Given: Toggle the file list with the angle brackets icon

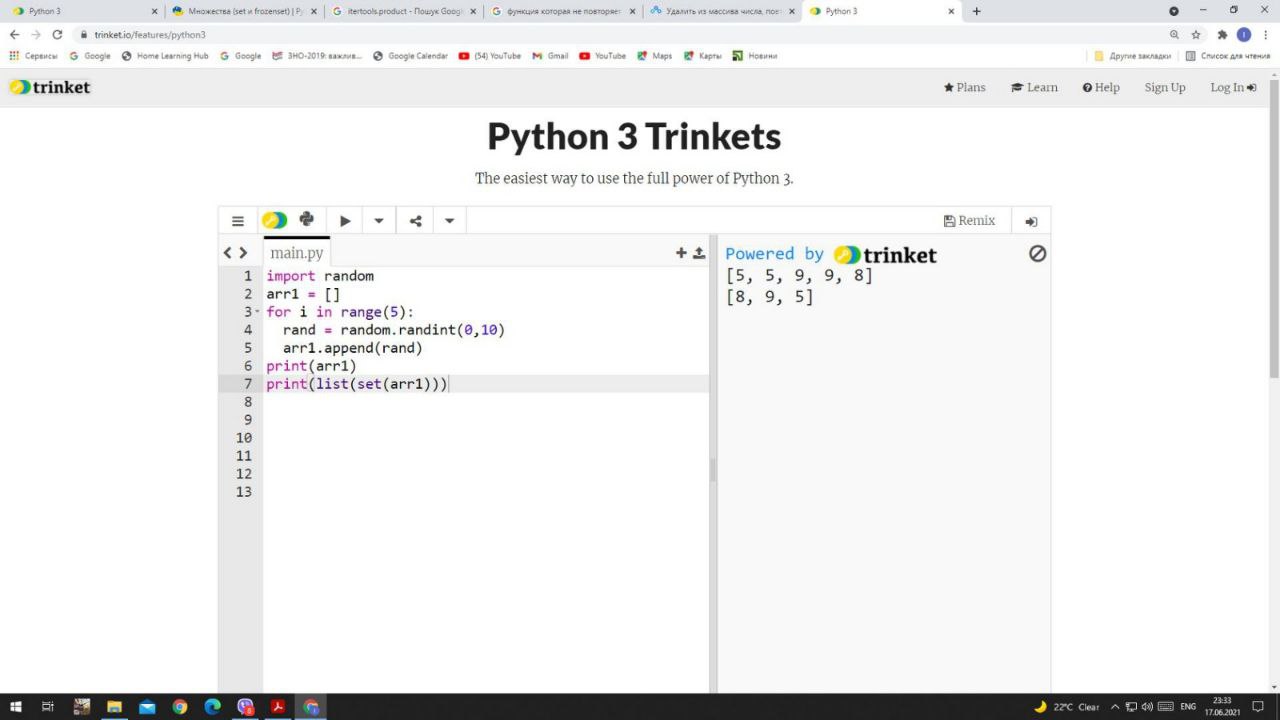Looking at the screenshot, I should coord(235,253).
